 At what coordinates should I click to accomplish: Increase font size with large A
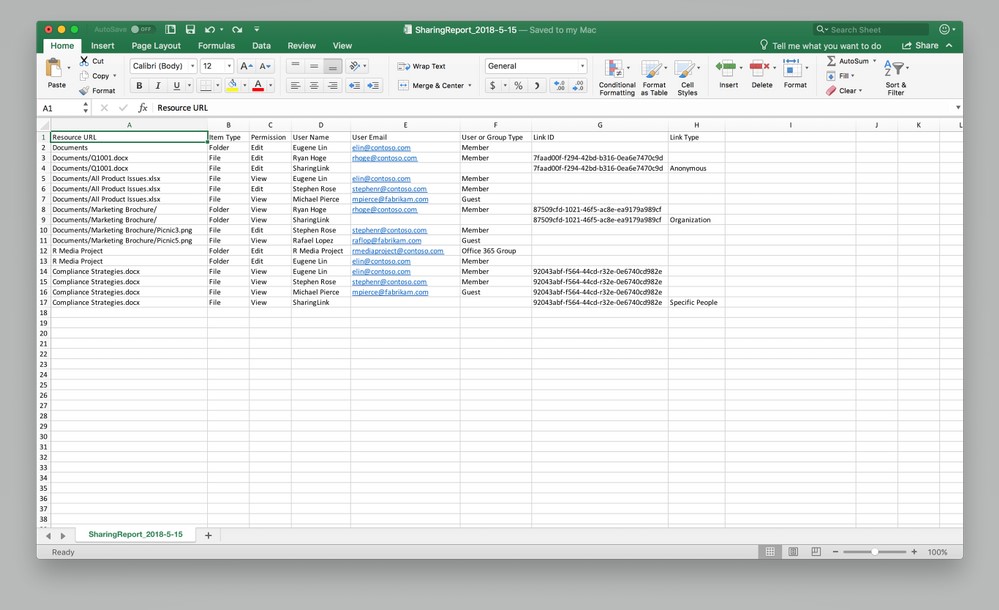tap(246, 66)
